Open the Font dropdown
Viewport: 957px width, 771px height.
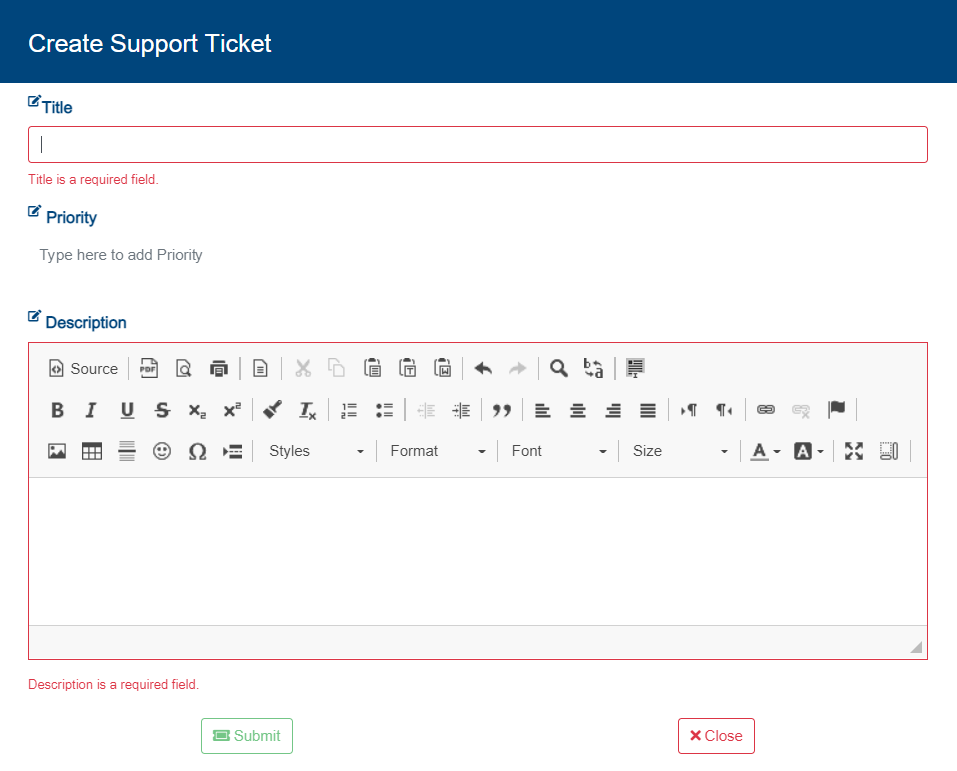click(x=559, y=451)
